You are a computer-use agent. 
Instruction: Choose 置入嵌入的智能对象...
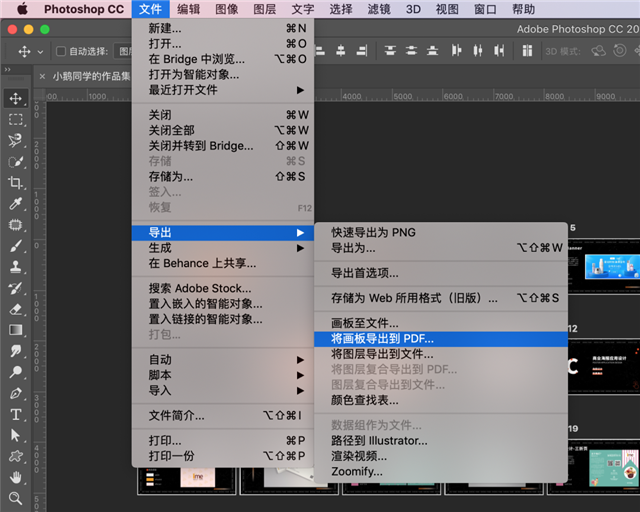point(223,304)
